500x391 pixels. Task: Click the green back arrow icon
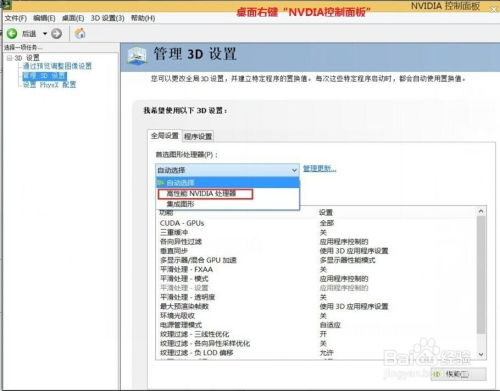[x=12, y=33]
